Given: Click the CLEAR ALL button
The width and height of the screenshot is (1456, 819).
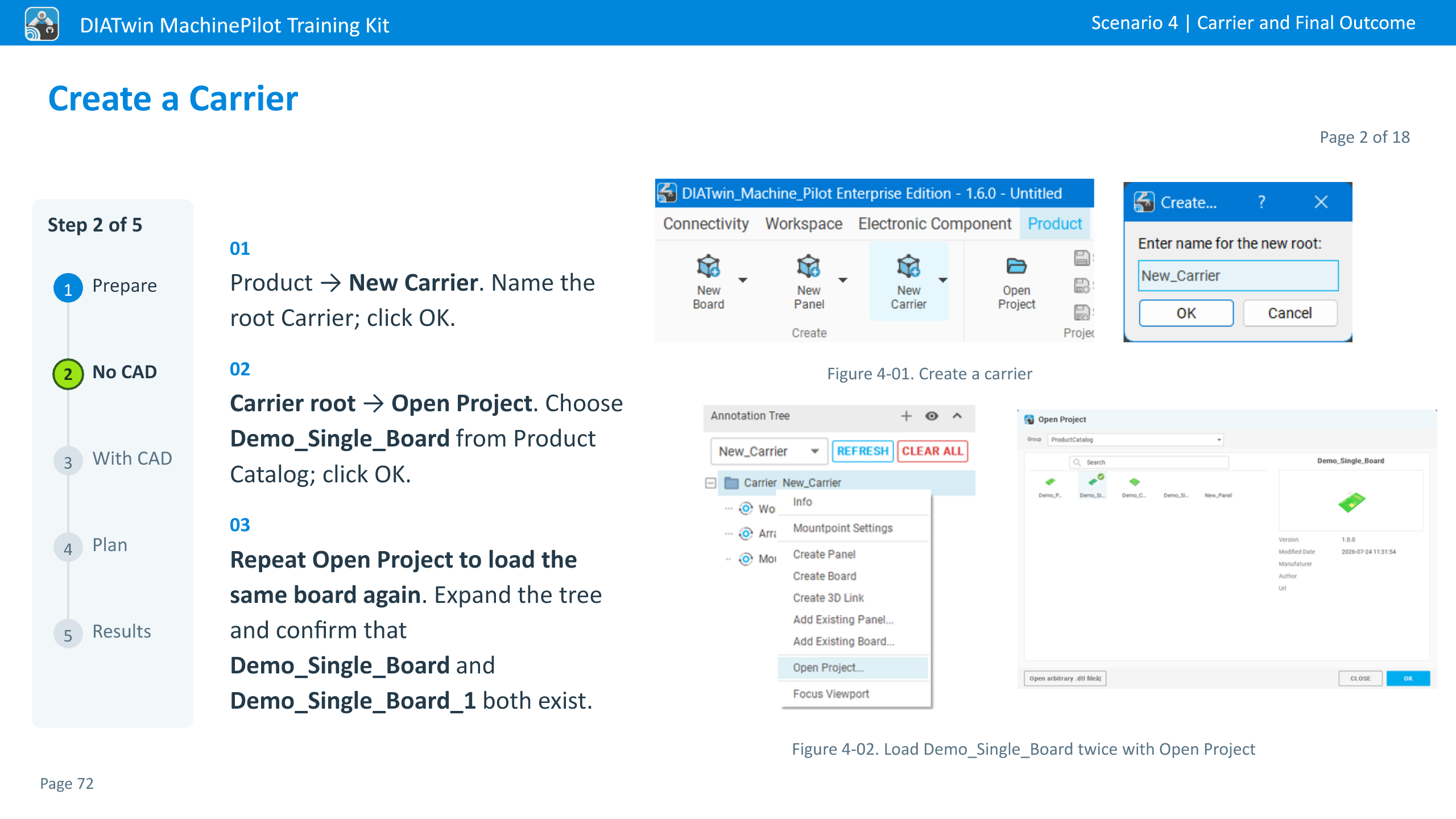Looking at the screenshot, I should pyautogui.click(x=933, y=451).
